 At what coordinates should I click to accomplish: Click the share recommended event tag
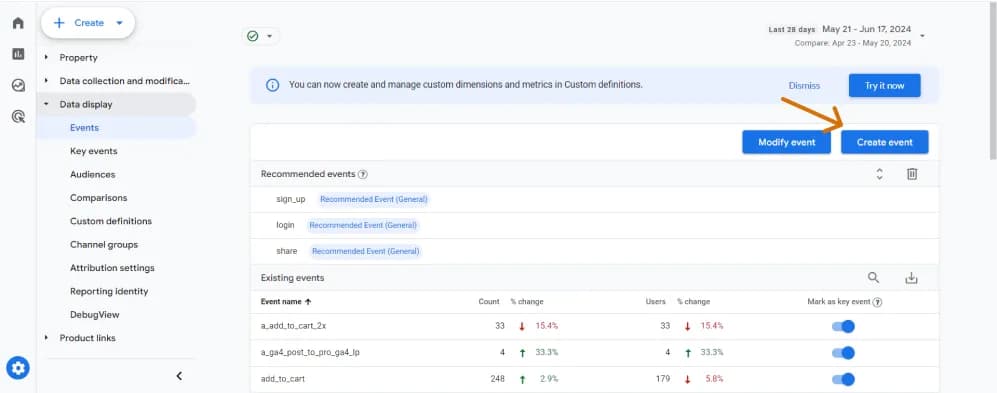pyautogui.click(x=366, y=251)
